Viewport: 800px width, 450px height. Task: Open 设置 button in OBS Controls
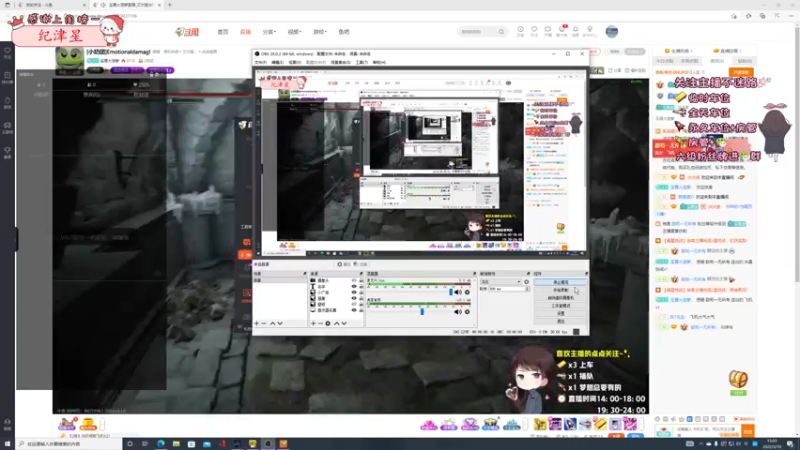(560, 313)
